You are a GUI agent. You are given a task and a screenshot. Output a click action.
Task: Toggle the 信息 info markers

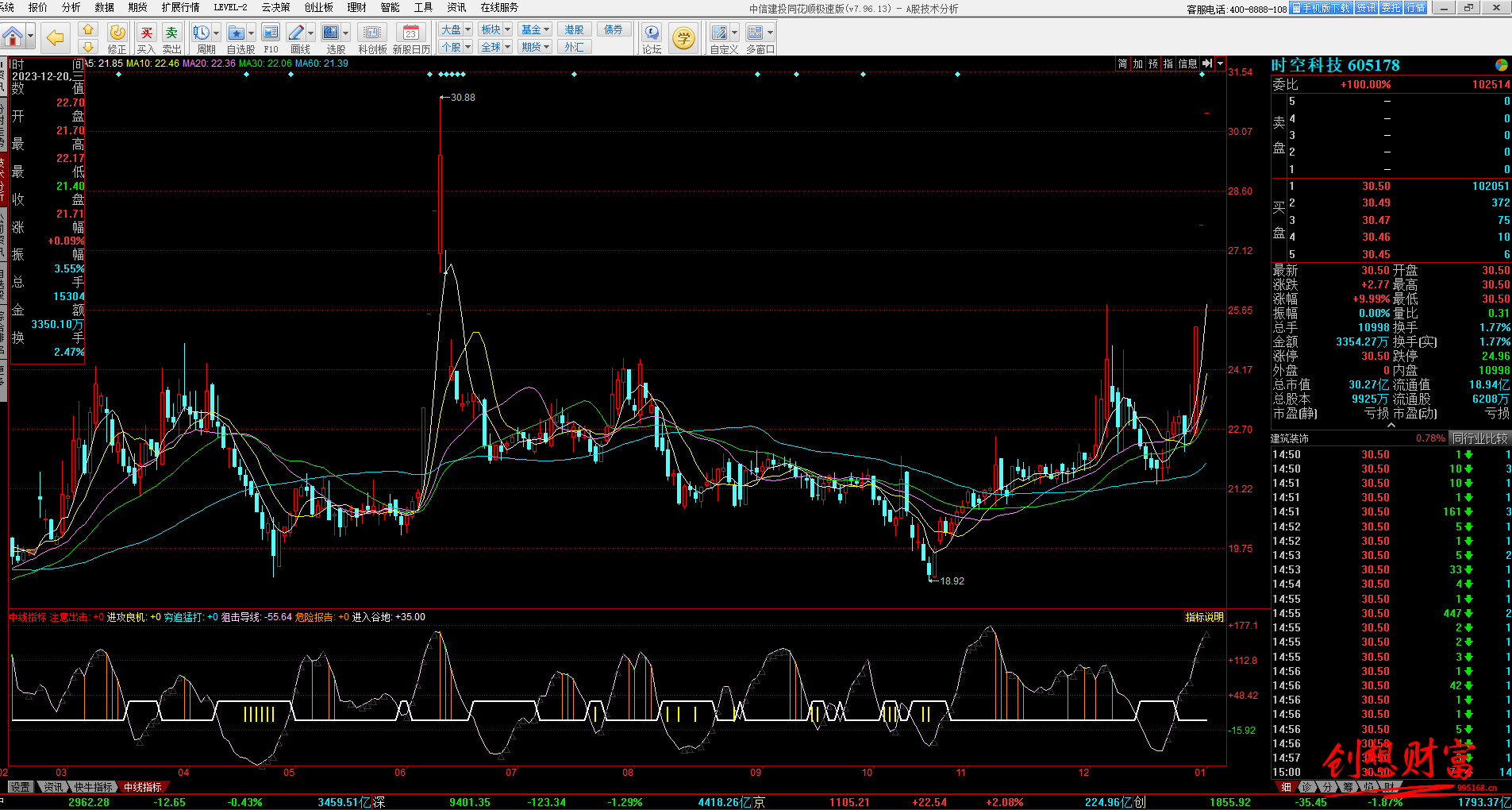(1187, 64)
